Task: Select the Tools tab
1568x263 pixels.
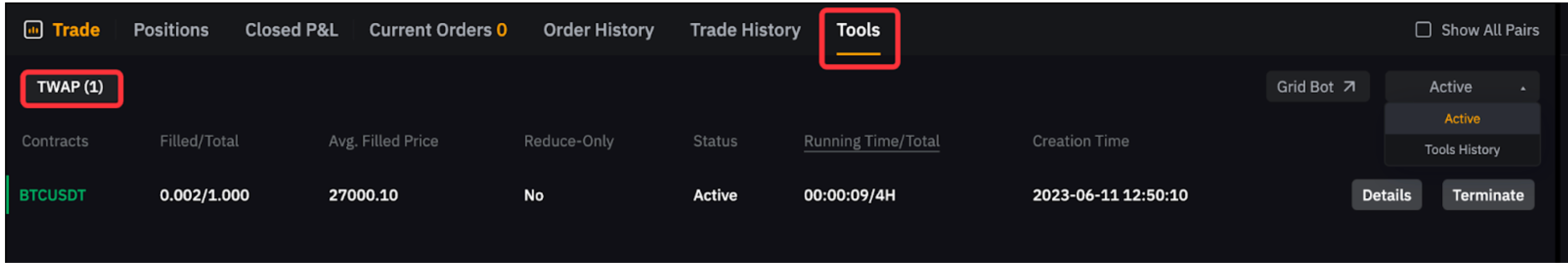Action: point(858,30)
